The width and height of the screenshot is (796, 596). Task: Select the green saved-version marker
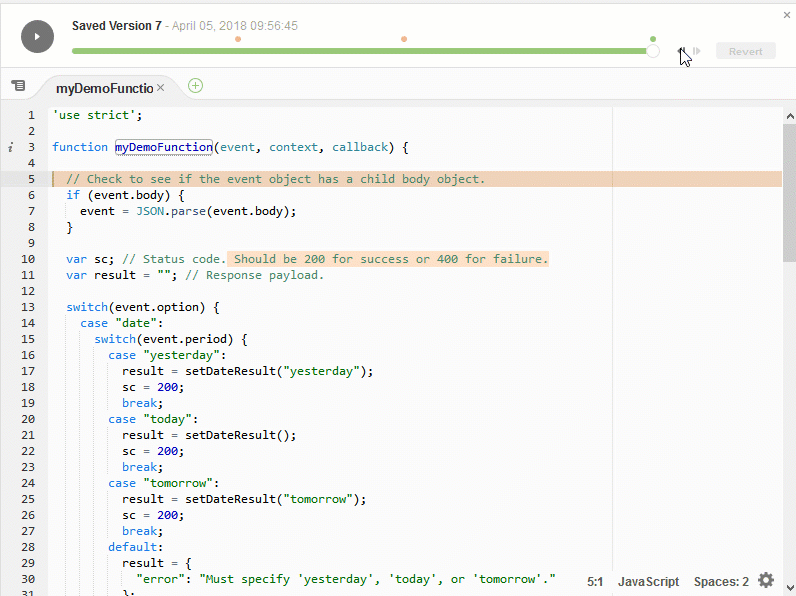[653, 39]
